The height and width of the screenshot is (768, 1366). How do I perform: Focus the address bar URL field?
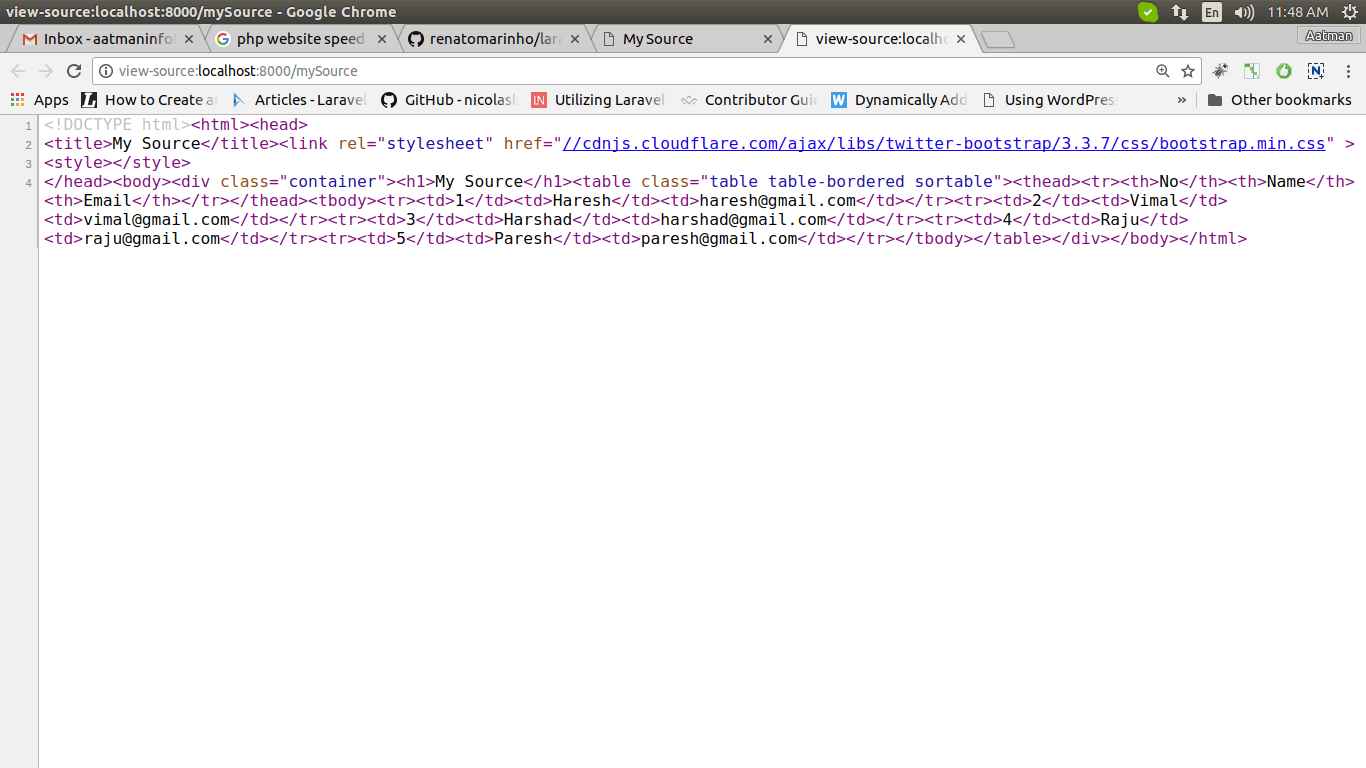(630, 71)
